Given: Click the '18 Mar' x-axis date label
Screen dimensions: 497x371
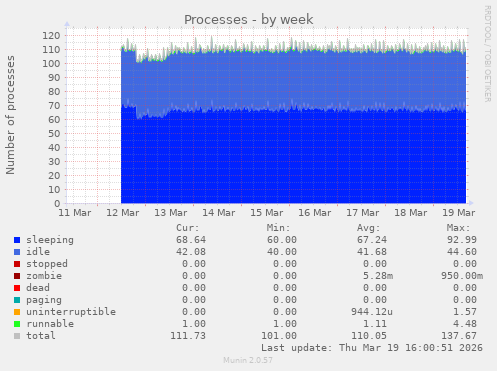Looking at the screenshot, I should (x=411, y=213).
